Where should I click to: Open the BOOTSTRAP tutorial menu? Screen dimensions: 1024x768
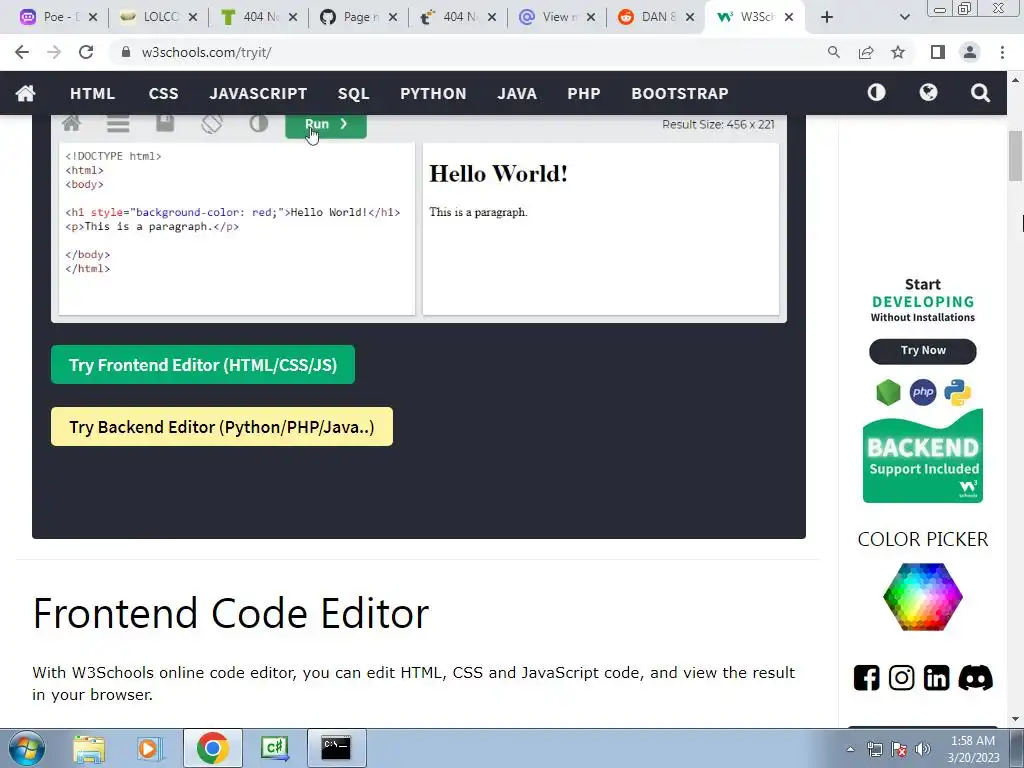coord(680,93)
